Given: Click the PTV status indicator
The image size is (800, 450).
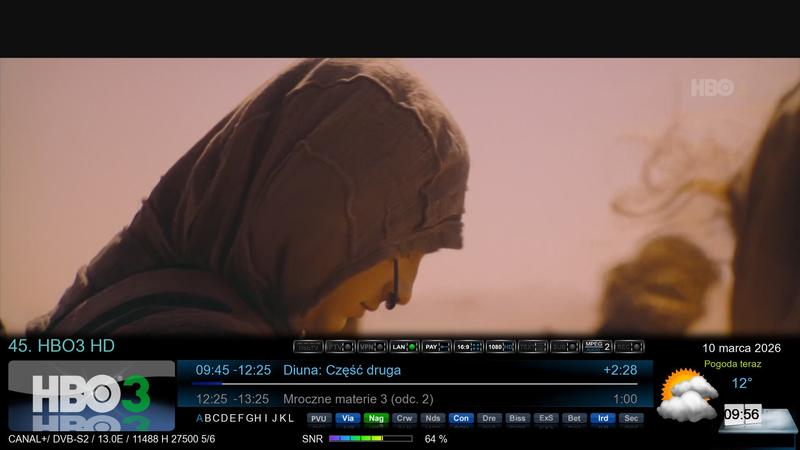Looking at the screenshot, I should (340, 347).
